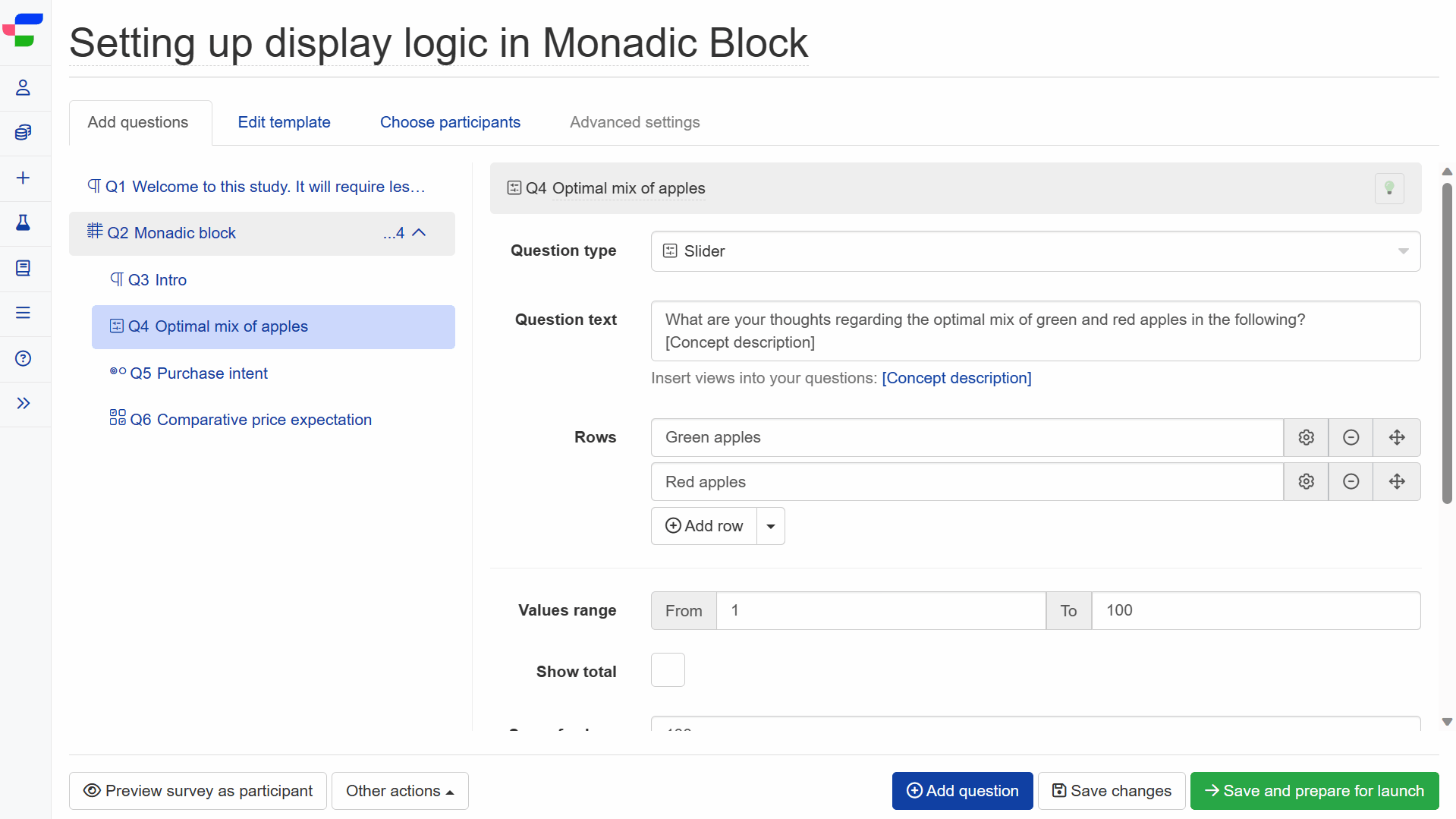Screen dimensions: 1456x819
Task: Select Q5 Purchase intent question
Action: click(273, 373)
